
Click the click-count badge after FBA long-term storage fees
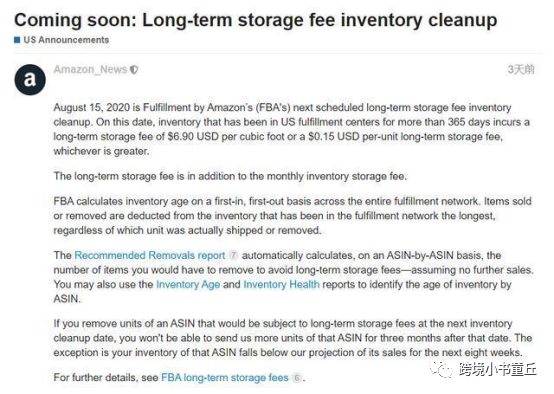(297, 378)
